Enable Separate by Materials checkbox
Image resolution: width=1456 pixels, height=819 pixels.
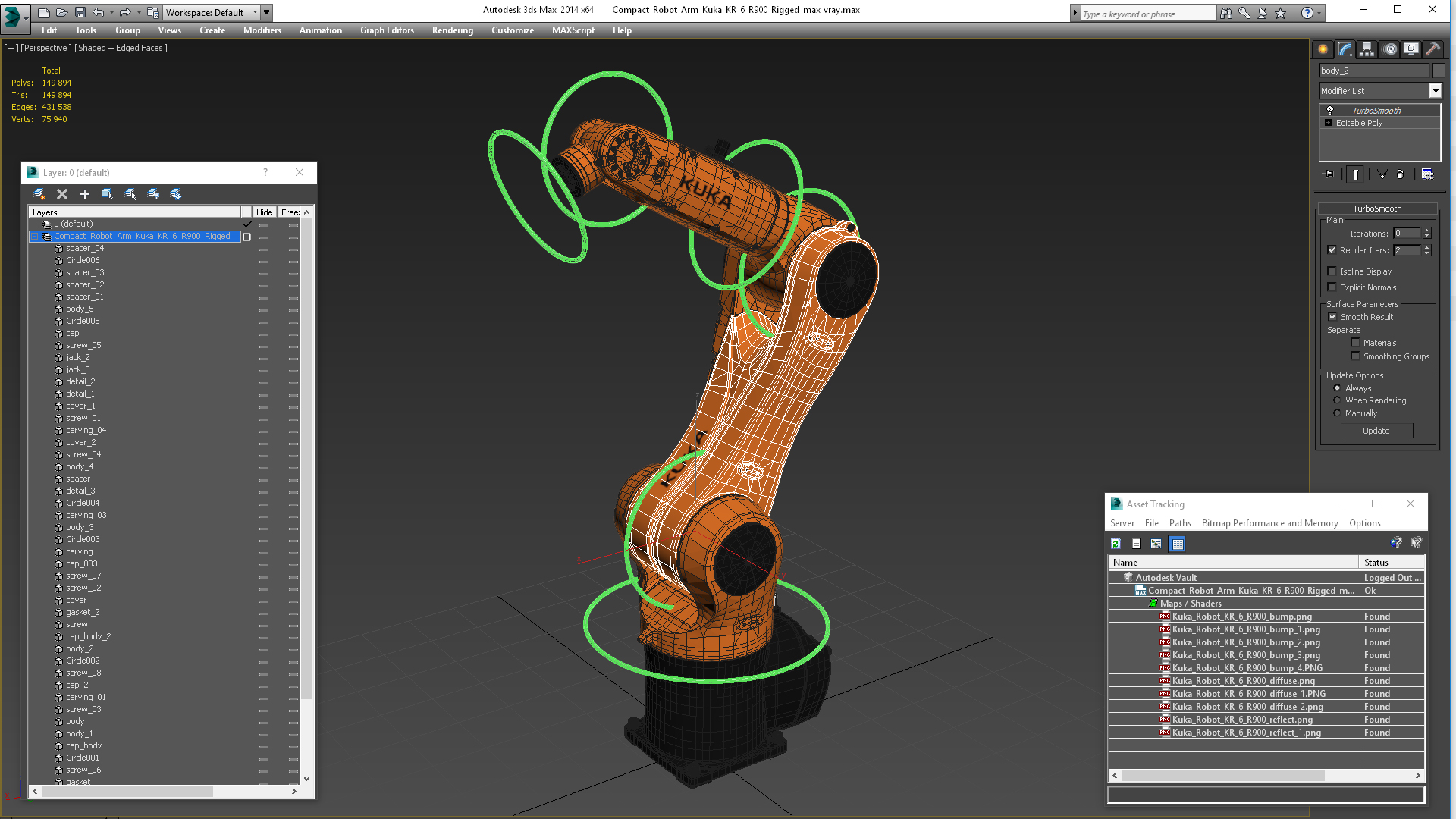tap(1355, 343)
